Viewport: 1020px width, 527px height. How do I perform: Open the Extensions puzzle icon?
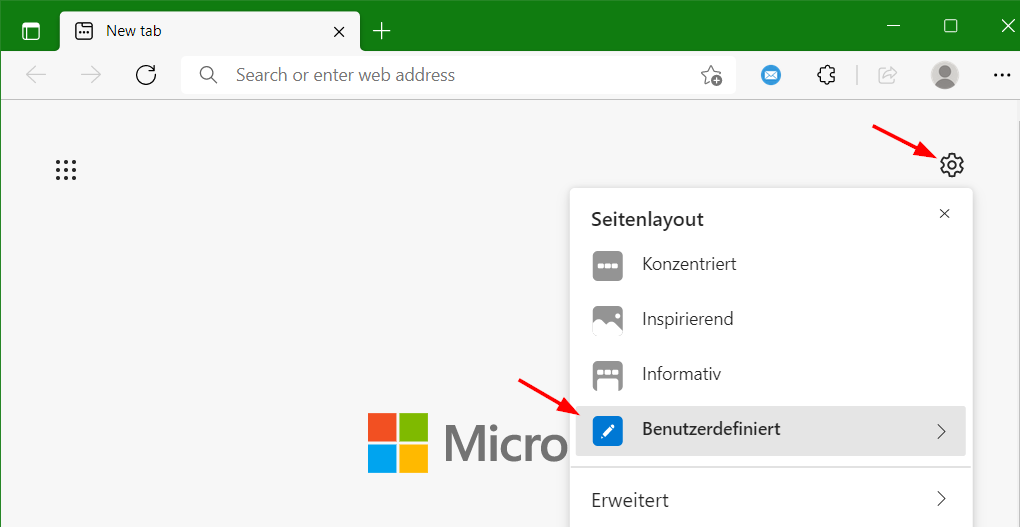pyautogui.click(x=826, y=75)
